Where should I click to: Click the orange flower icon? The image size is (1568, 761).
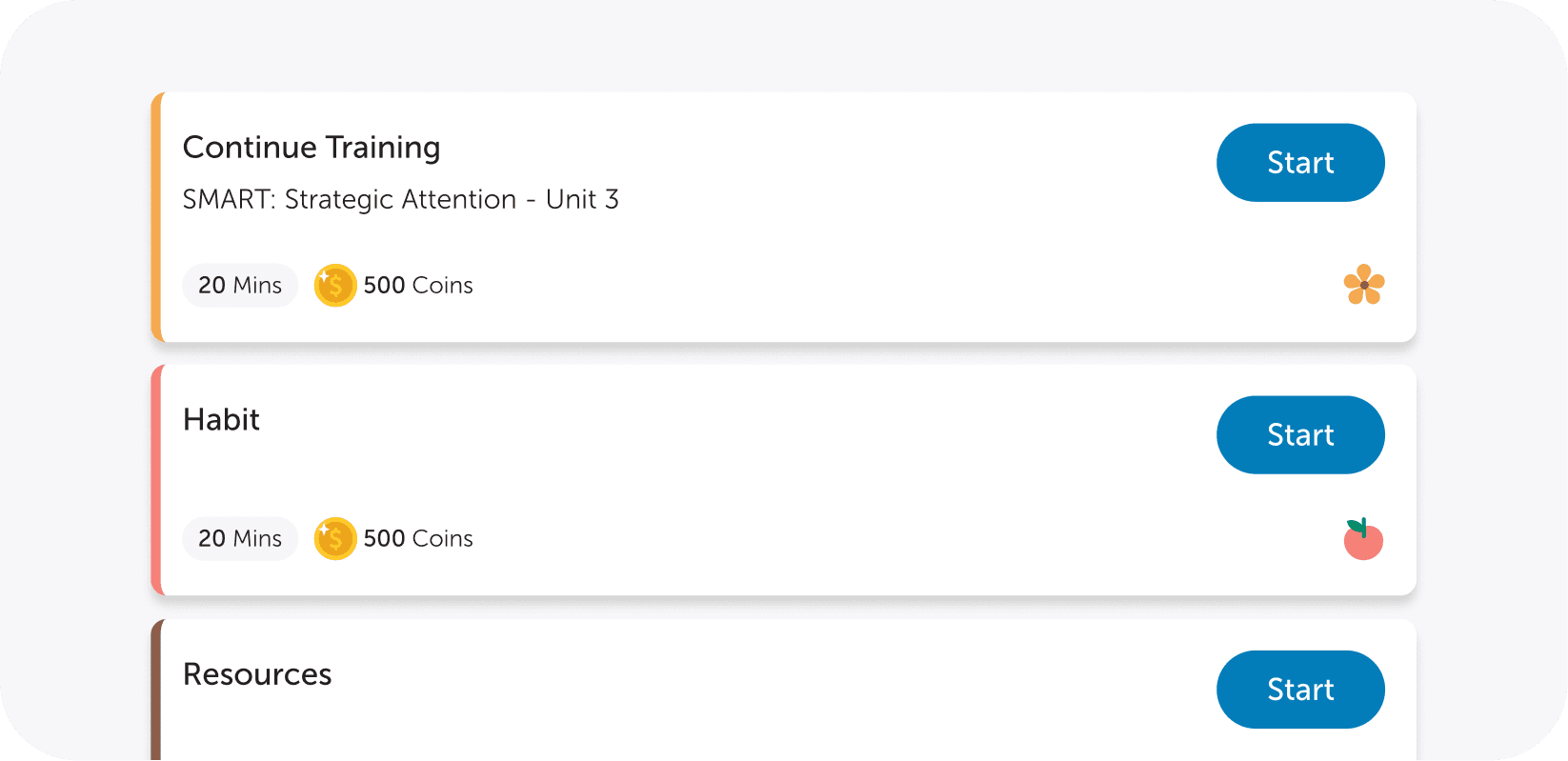click(1364, 285)
